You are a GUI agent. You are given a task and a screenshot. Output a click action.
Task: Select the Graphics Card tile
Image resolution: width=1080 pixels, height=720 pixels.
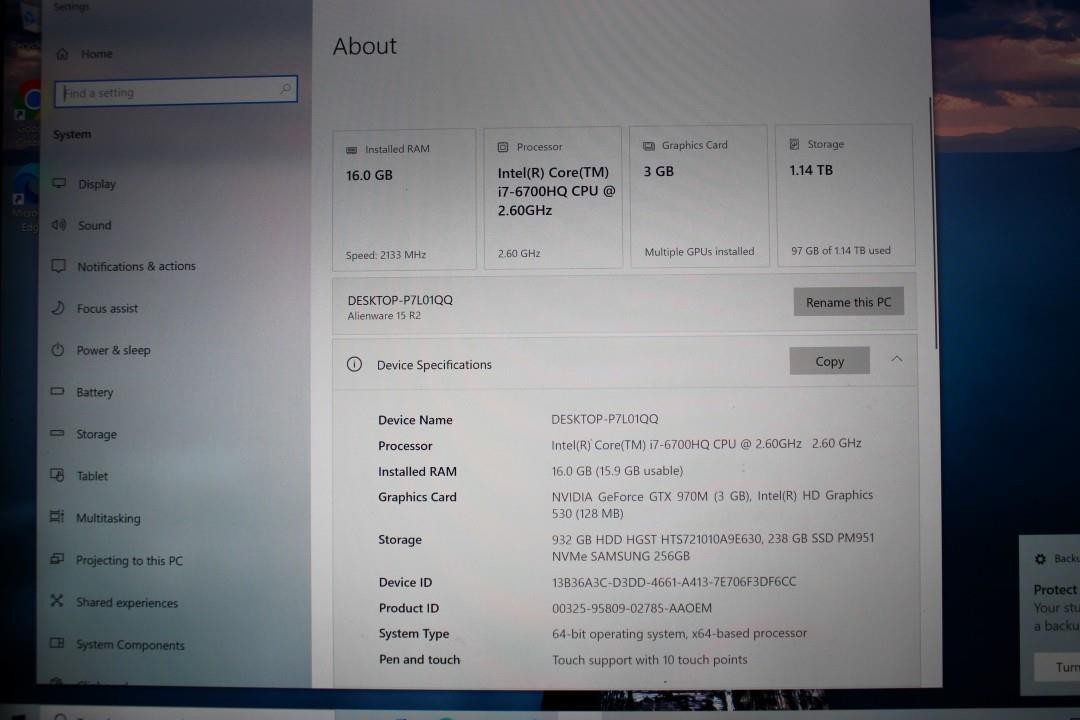click(699, 196)
